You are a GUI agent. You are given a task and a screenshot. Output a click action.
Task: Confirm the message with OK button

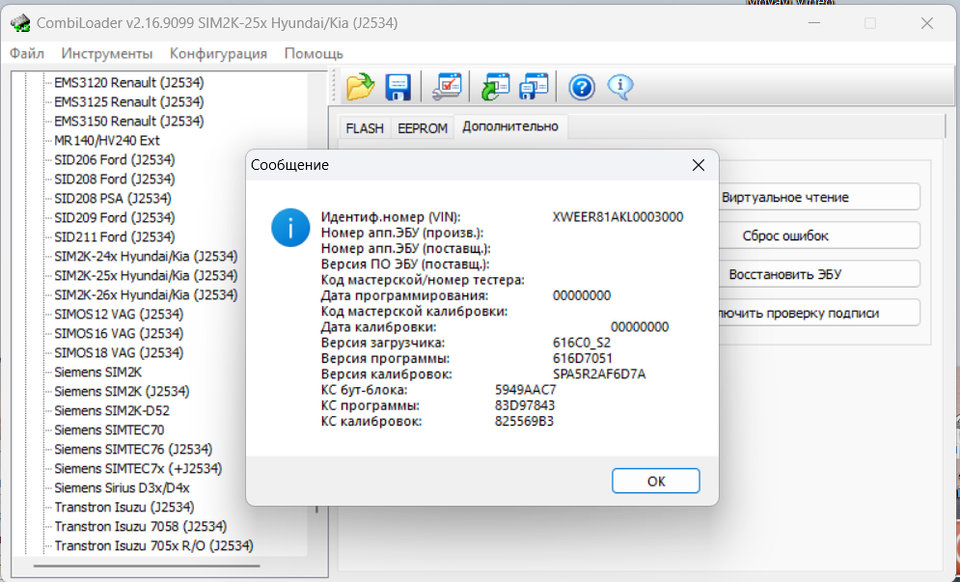pos(656,481)
